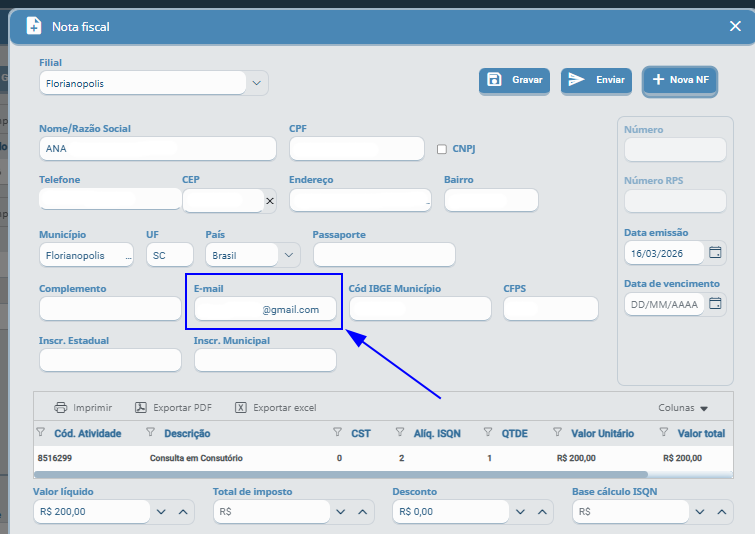Click the Imprimir printer icon

click(x=61, y=408)
